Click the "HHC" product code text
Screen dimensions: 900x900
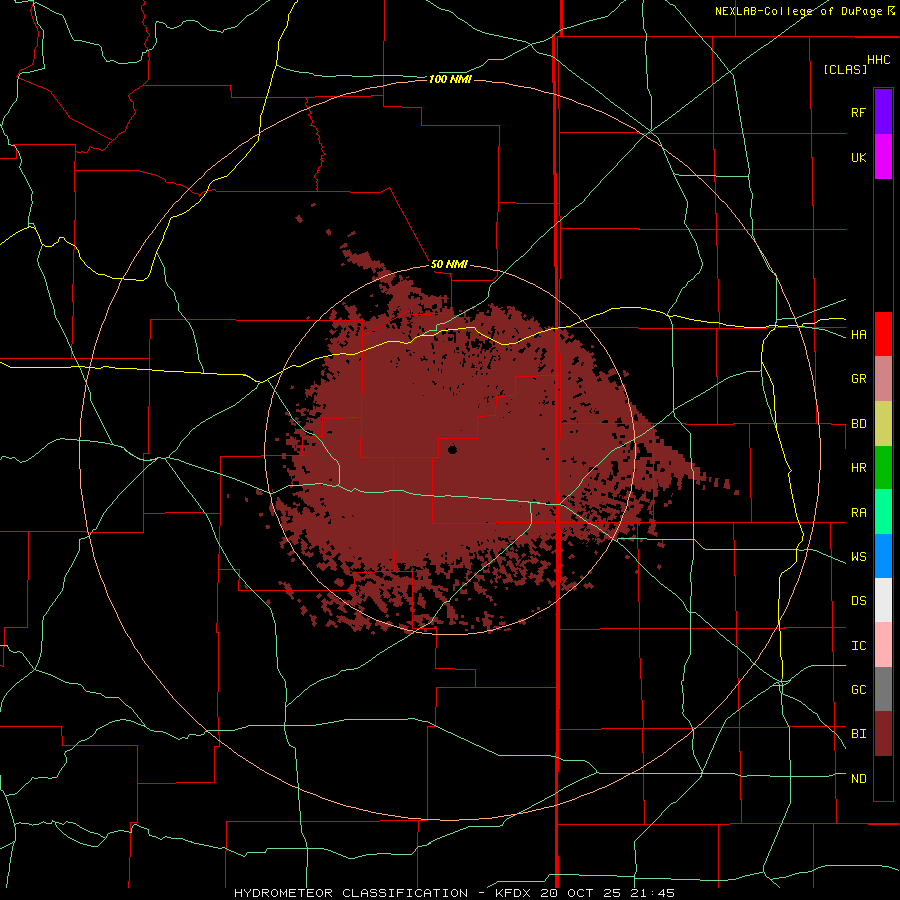pos(878,60)
